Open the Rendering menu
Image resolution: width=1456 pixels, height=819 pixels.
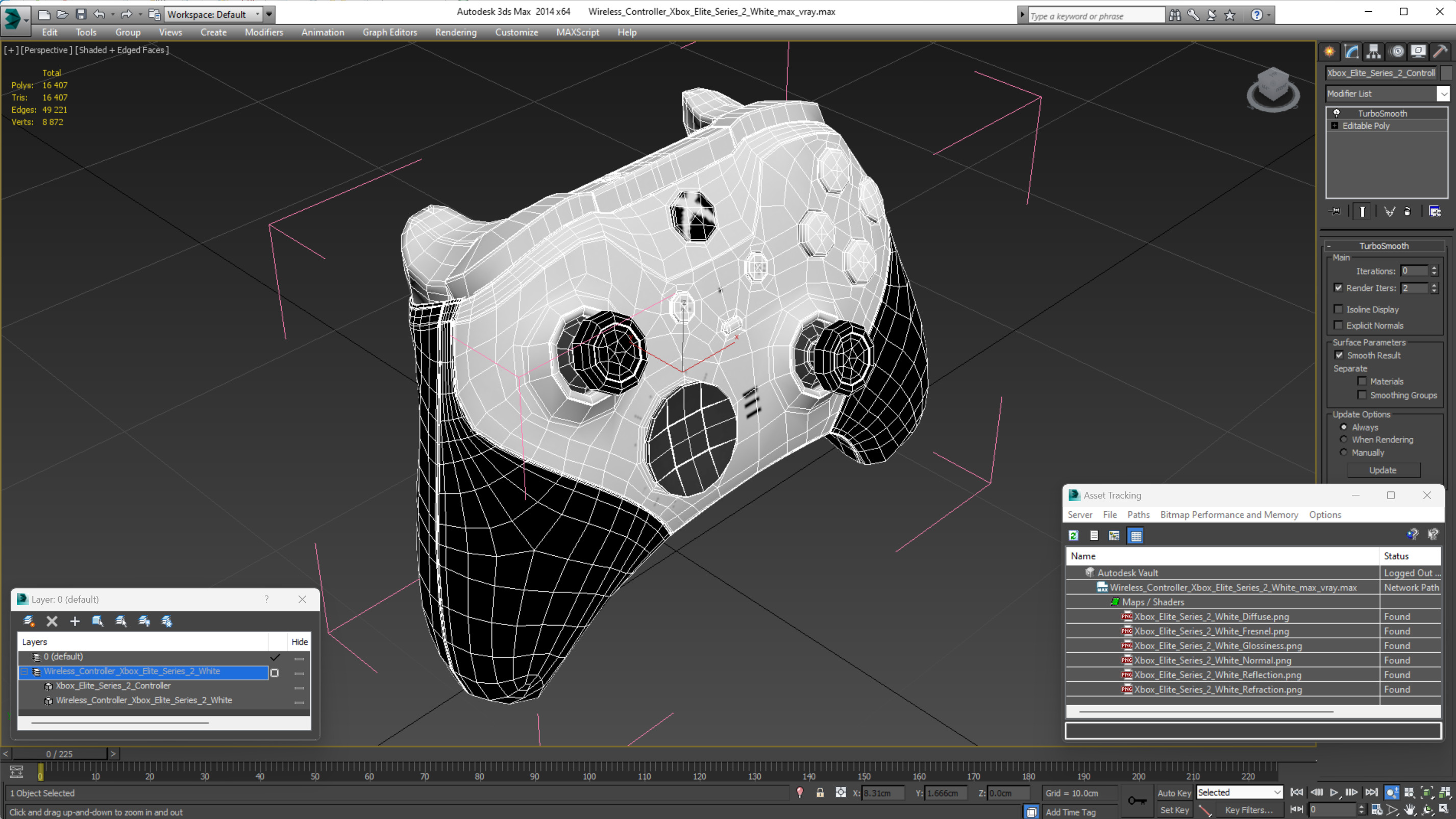tap(456, 32)
